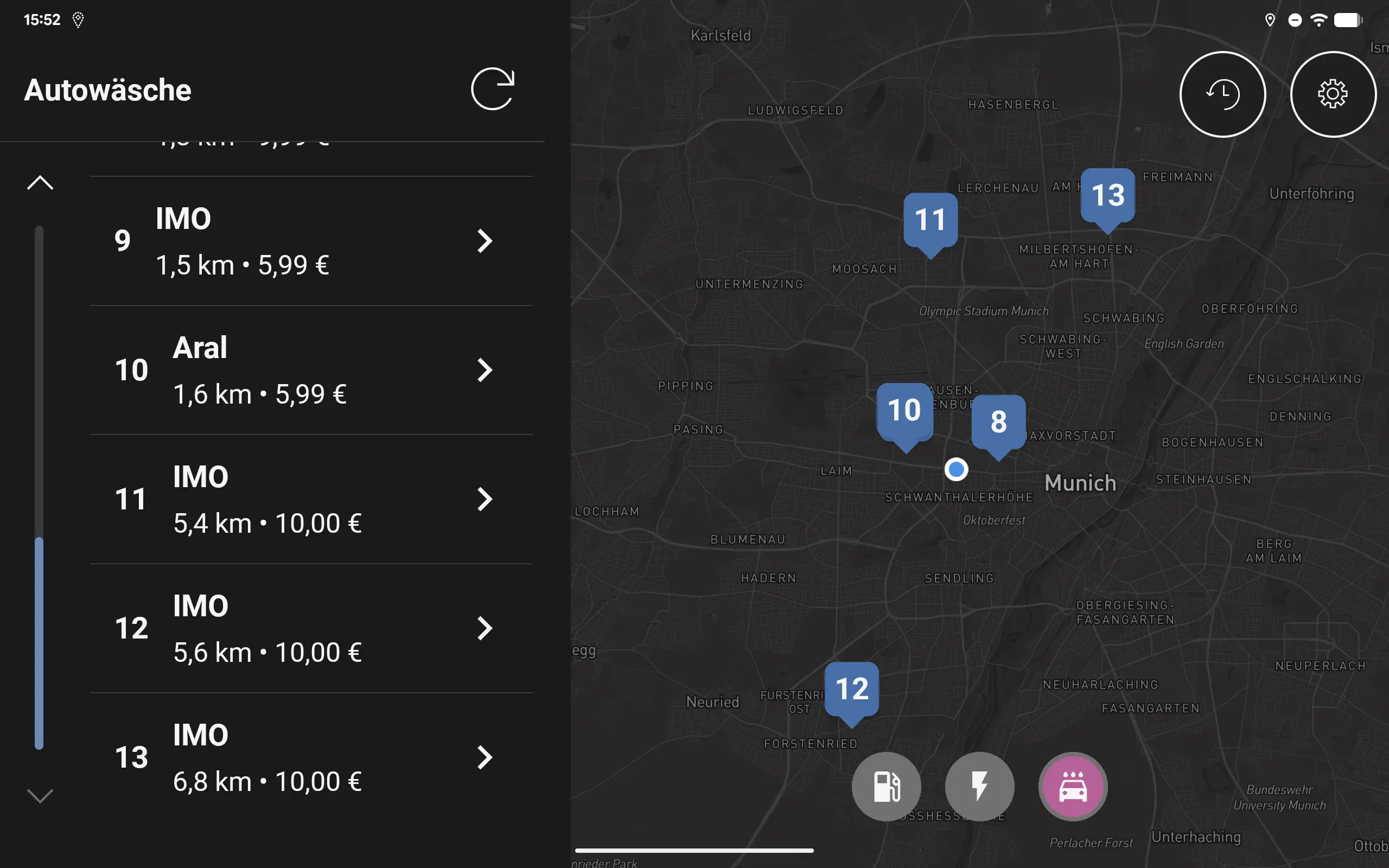Click the blue list scroll indicator
This screenshot has height=868, width=1389.
tap(39, 643)
